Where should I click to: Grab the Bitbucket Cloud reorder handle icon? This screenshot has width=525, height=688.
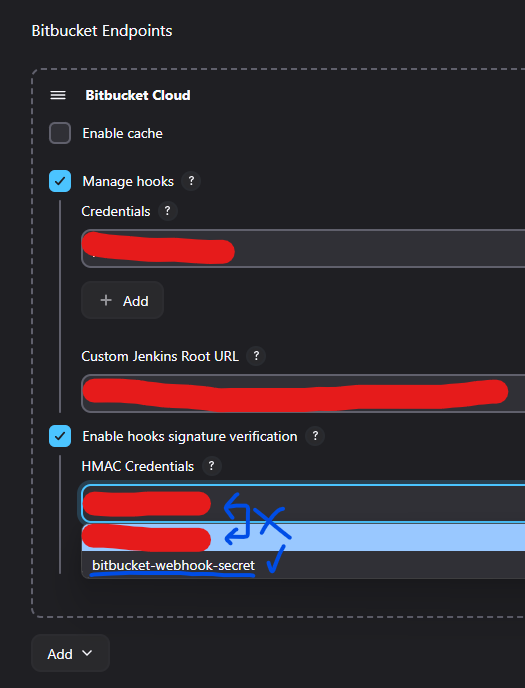[58, 95]
